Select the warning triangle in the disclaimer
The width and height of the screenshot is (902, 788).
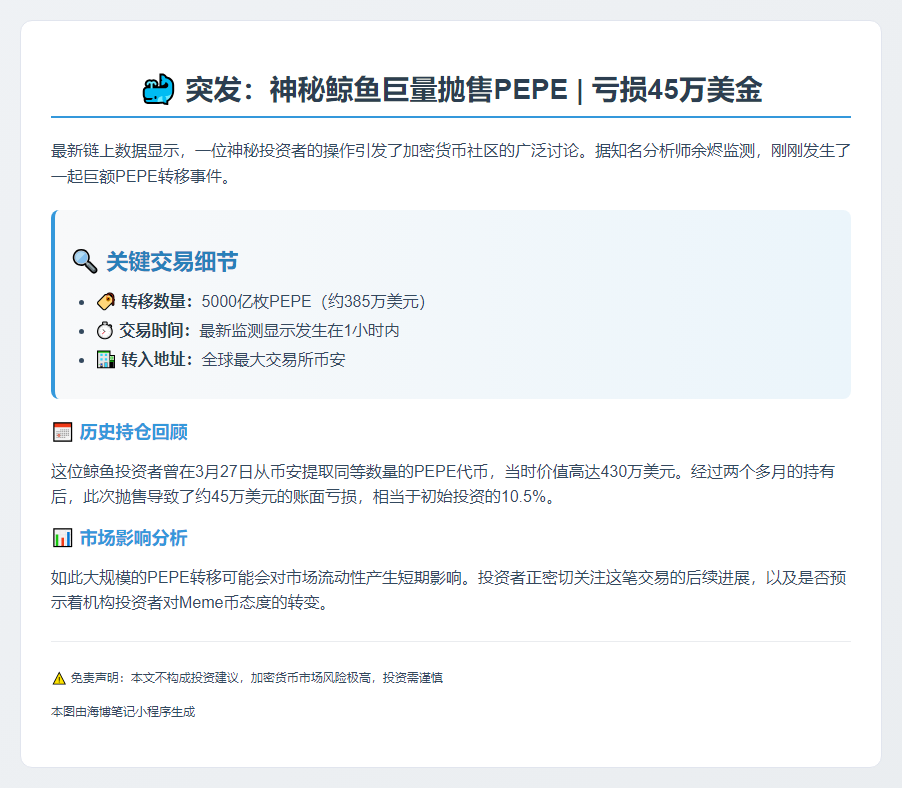point(57,677)
